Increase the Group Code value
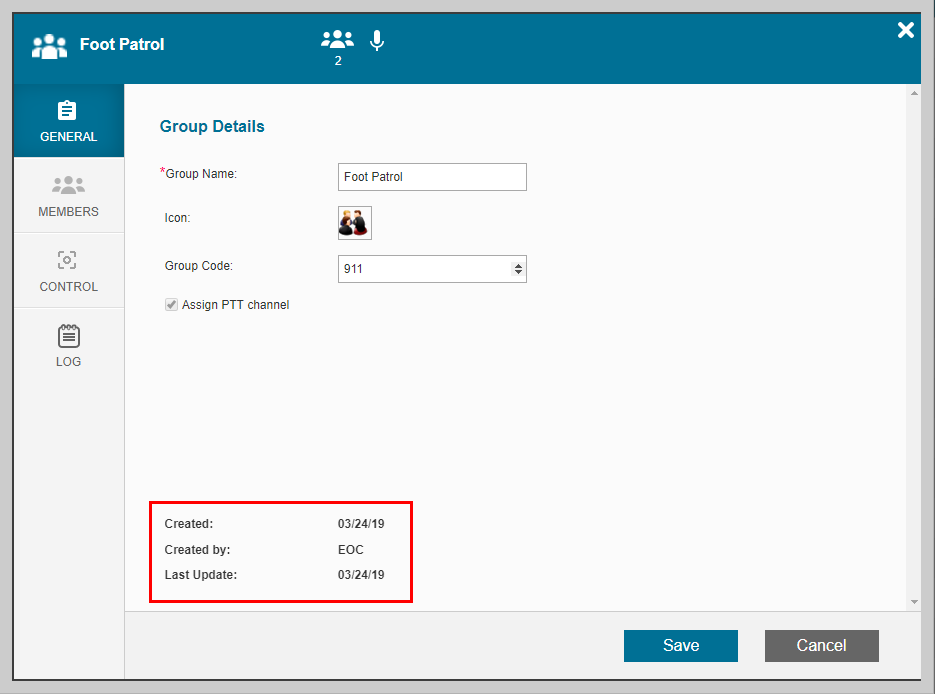This screenshot has height=694, width=936. point(518,265)
